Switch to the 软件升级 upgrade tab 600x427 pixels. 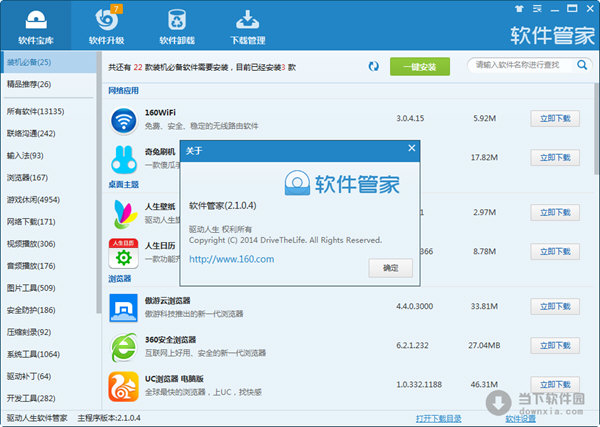point(106,26)
